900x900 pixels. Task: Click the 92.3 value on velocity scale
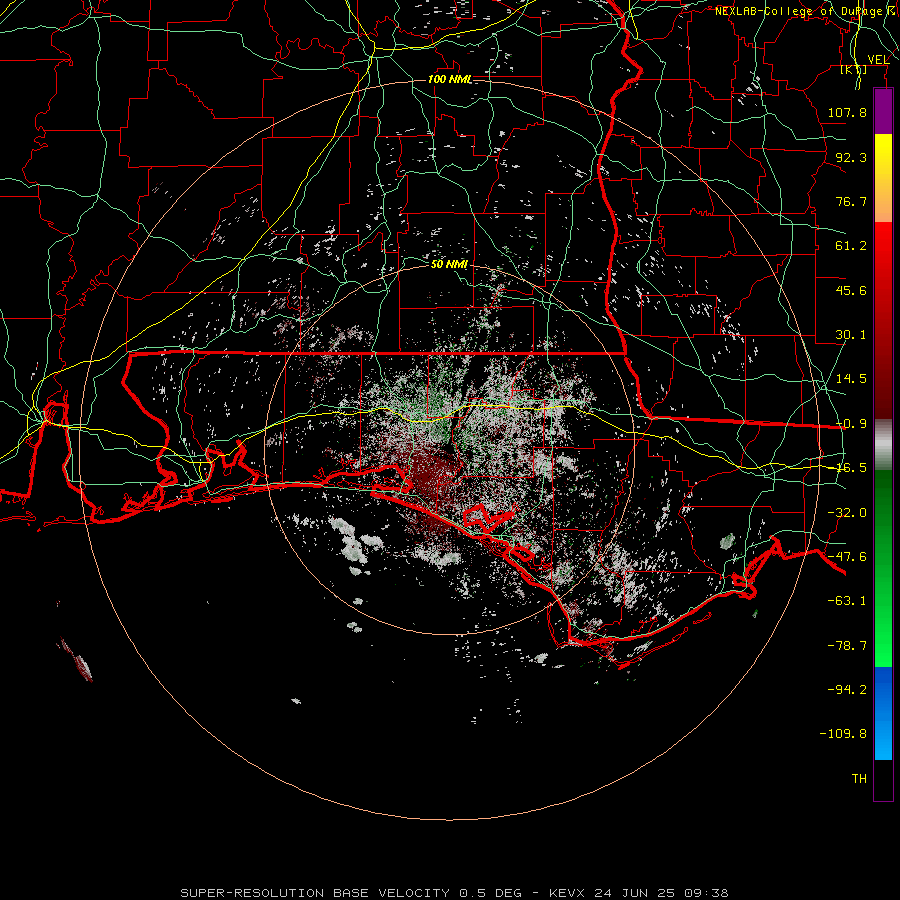(x=851, y=157)
